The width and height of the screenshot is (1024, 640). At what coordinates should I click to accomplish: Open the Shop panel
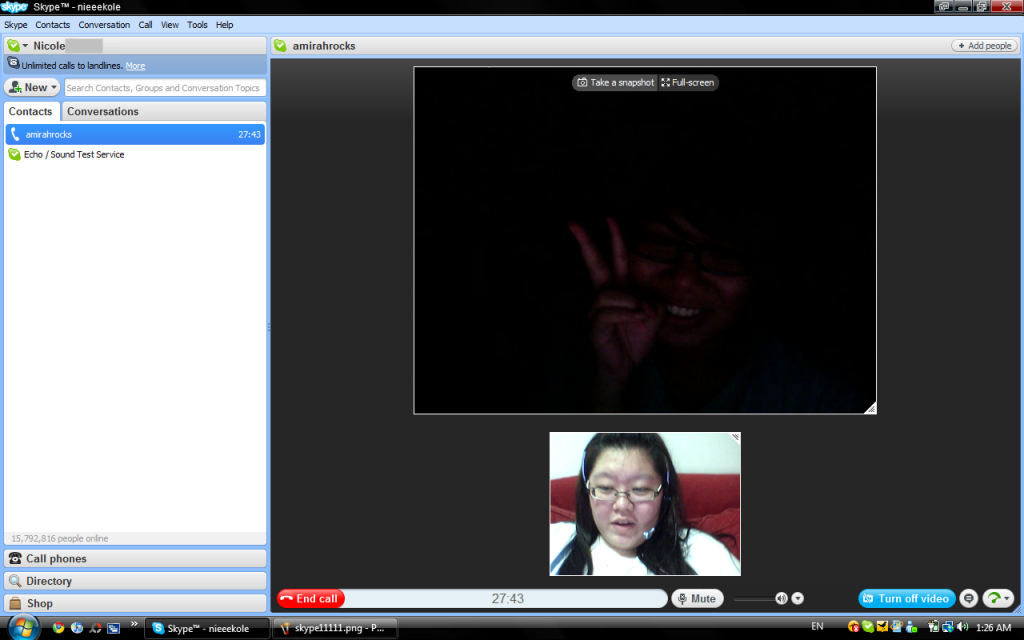[135, 603]
